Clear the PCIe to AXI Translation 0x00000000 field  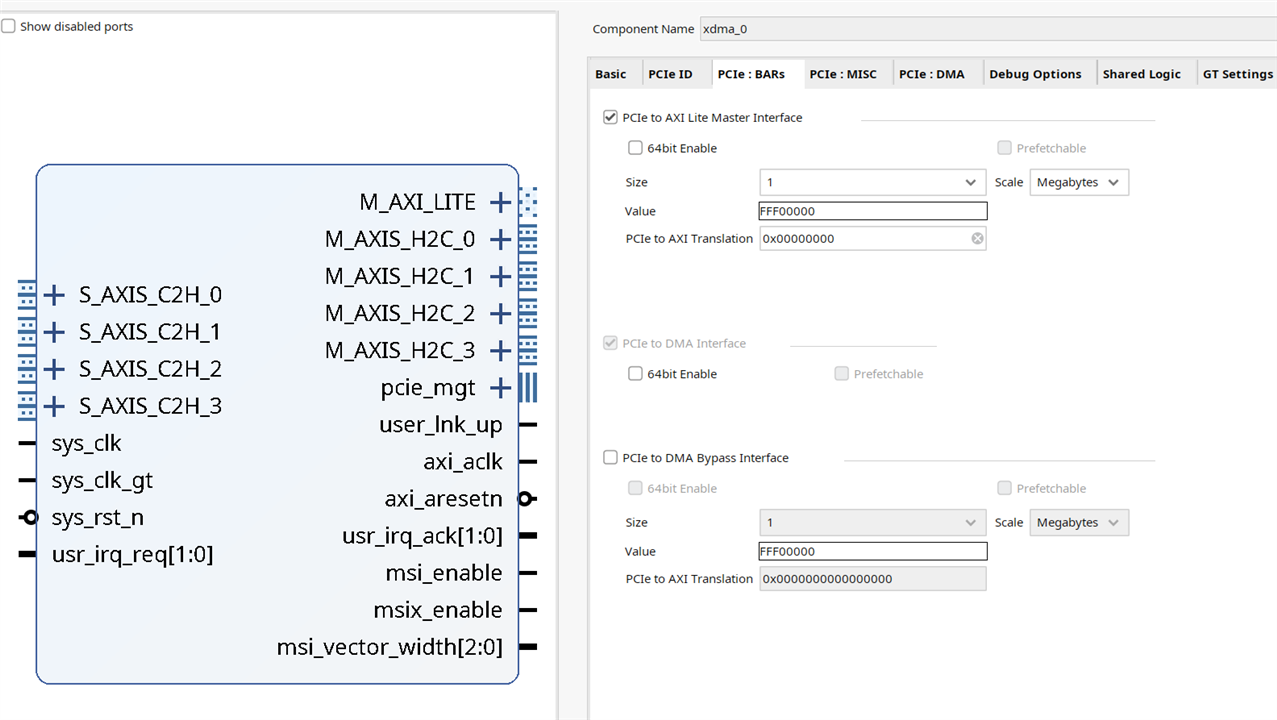click(x=977, y=239)
